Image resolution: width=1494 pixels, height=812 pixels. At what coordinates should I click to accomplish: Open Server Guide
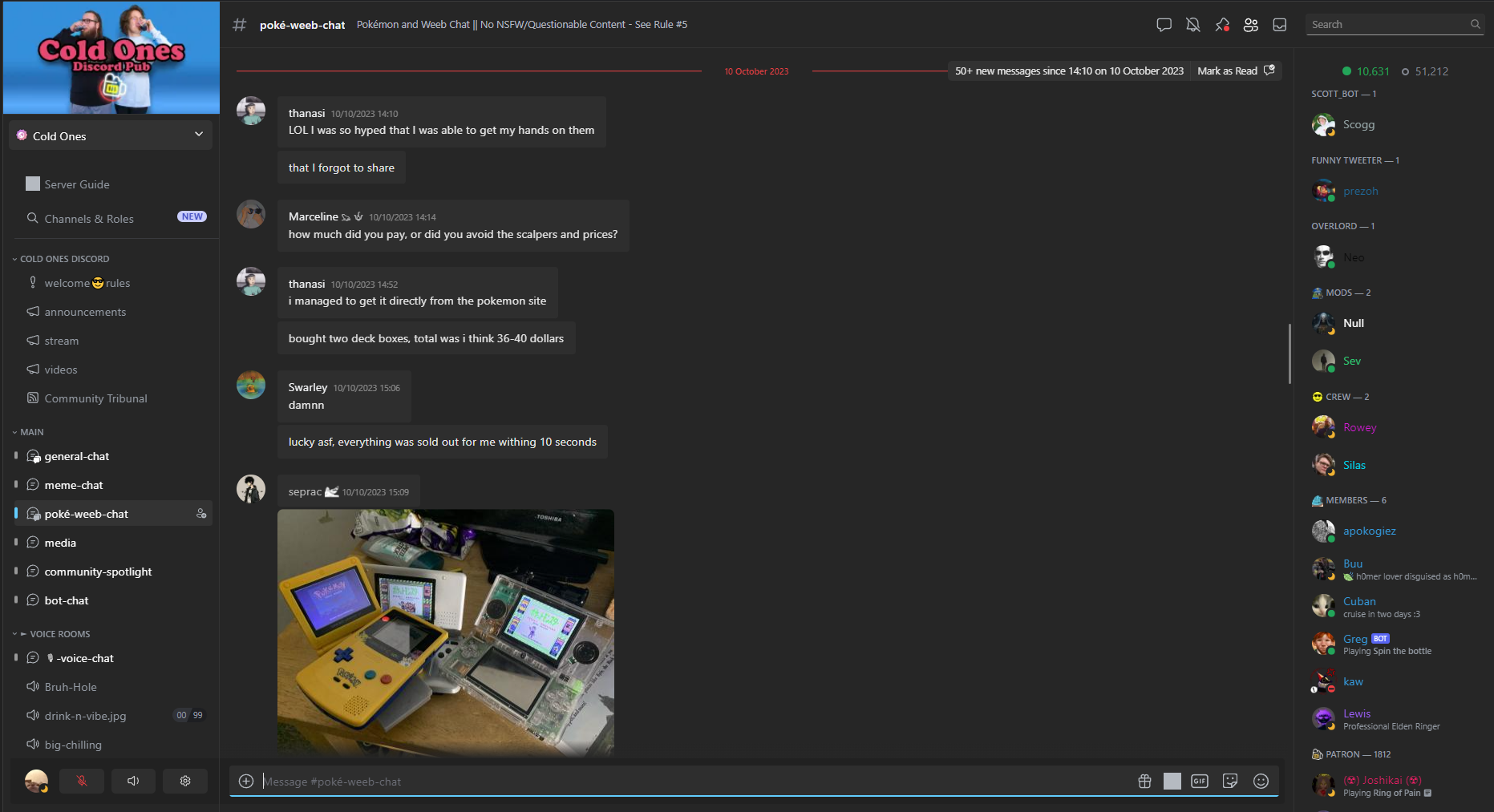click(113, 184)
